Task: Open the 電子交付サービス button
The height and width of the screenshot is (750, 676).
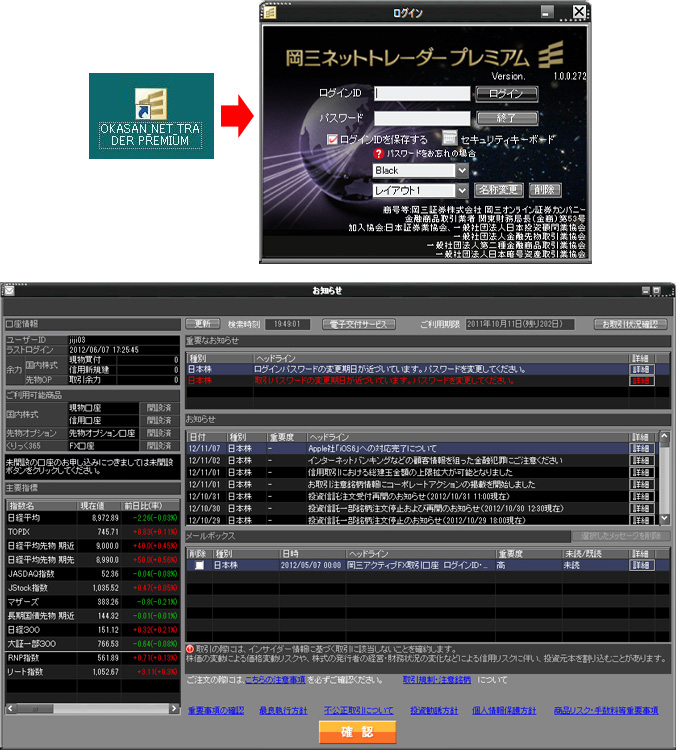Action: tap(359, 324)
